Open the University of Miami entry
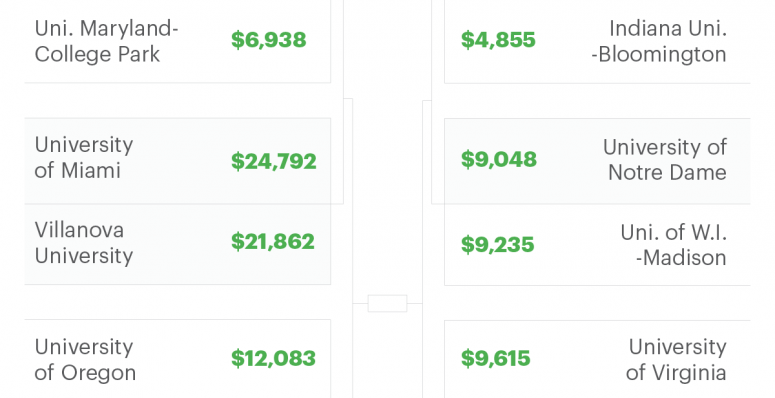This screenshot has width=775, height=398. coord(84,158)
